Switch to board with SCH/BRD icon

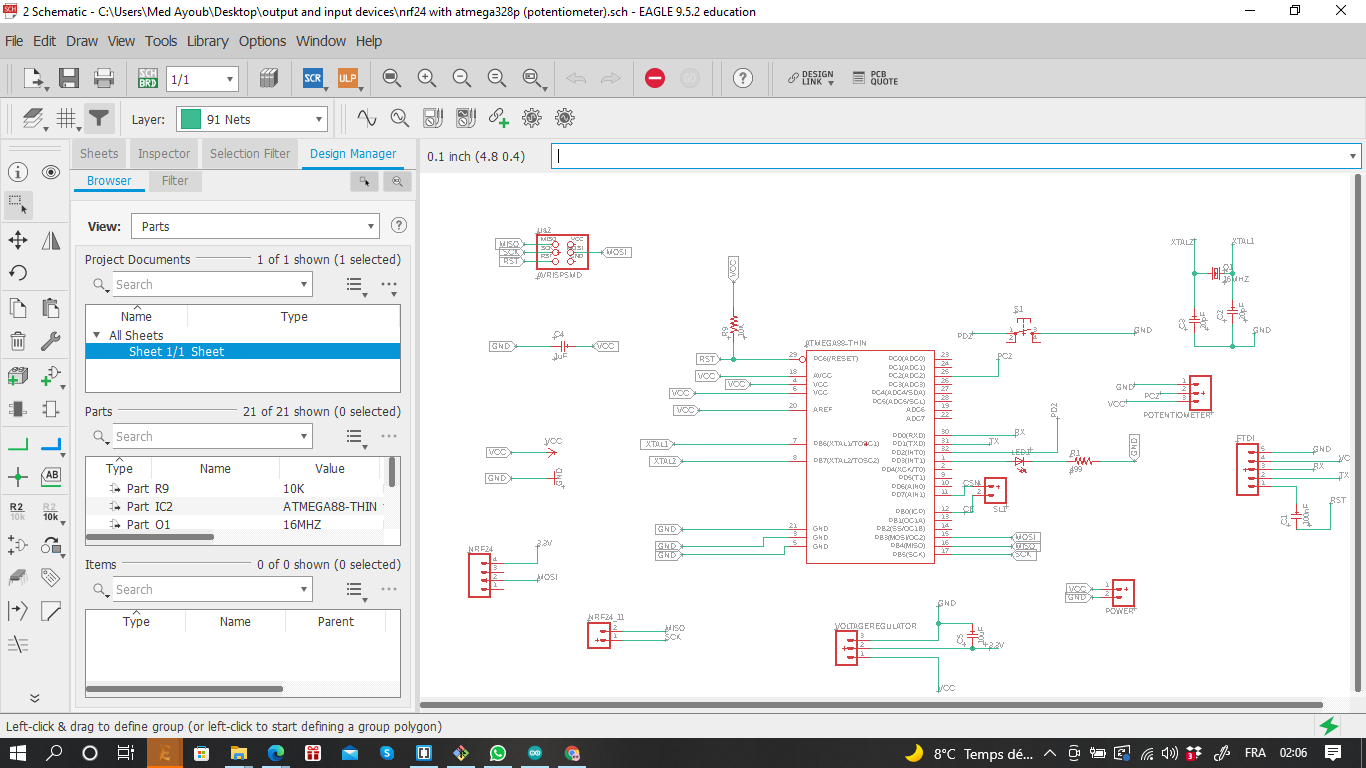coord(147,78)
